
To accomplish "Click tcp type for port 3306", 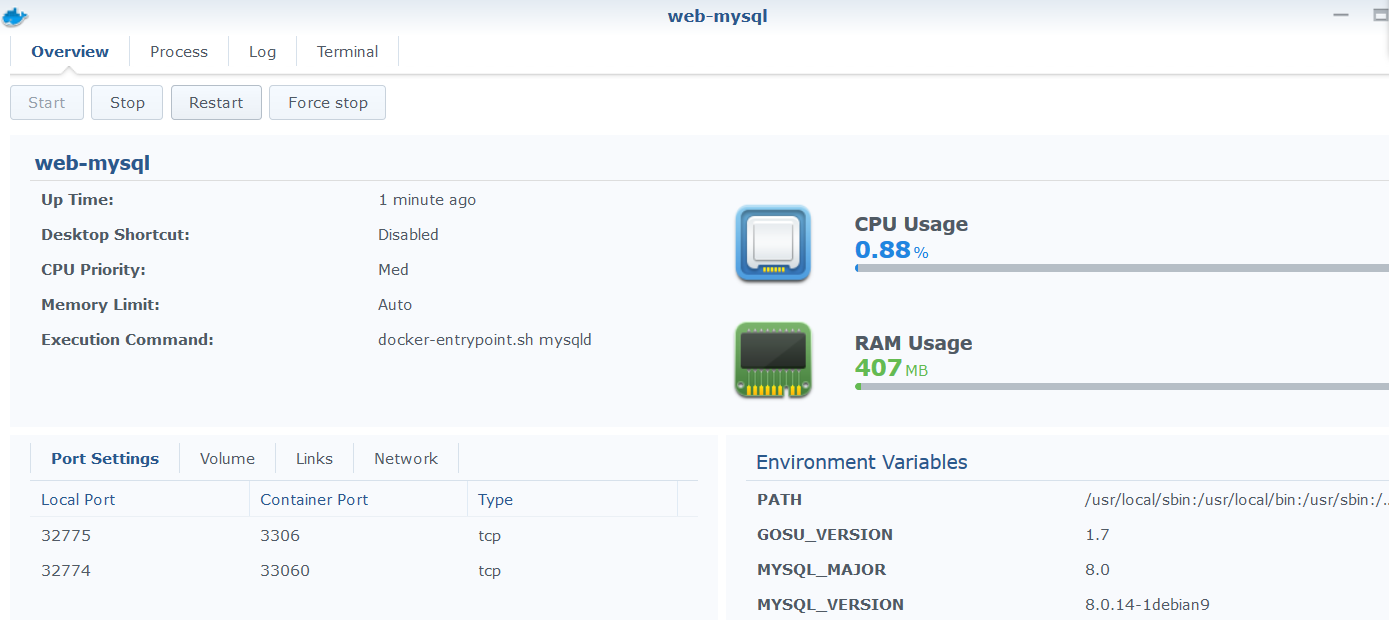I will [x=490, y=536].
